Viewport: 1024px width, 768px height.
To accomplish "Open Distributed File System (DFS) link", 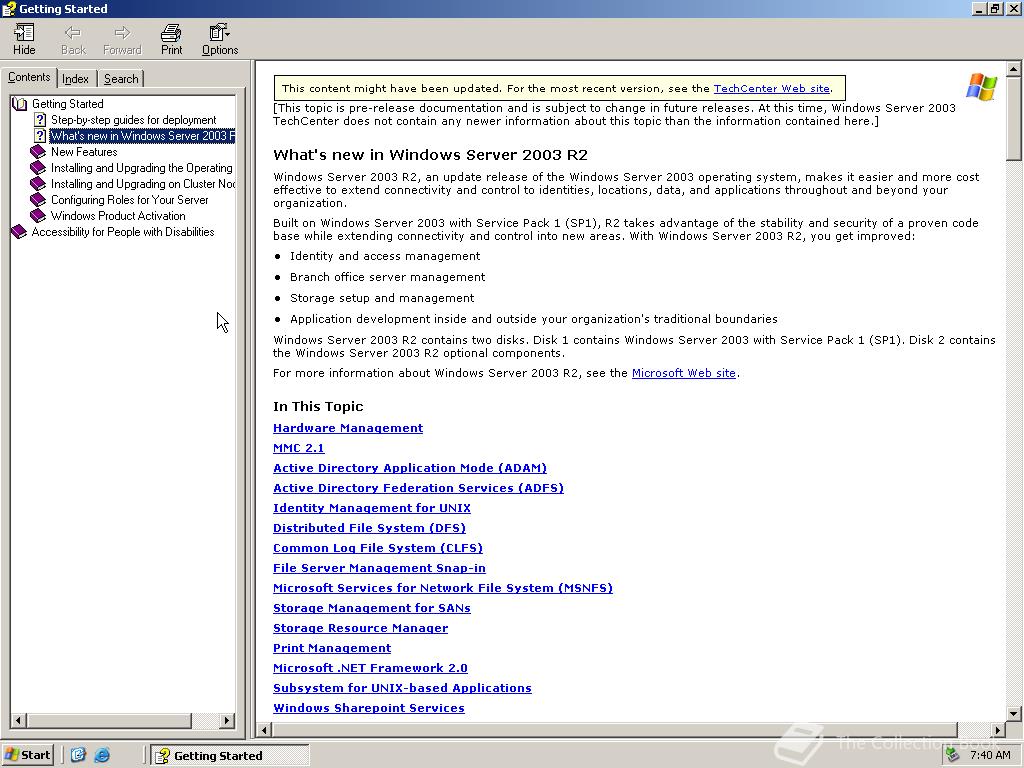I will pyautogui.click(x=369, y=528).
